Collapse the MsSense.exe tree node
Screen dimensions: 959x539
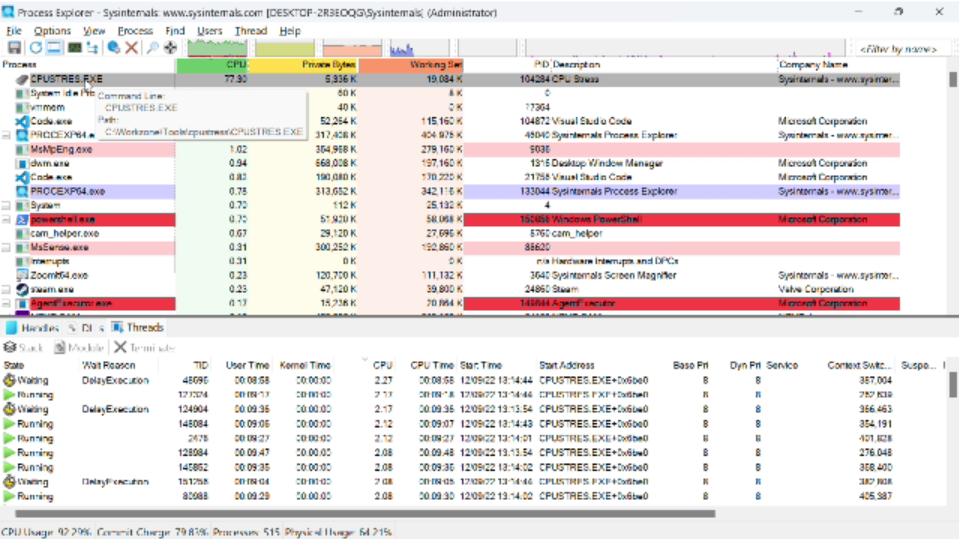6,248
